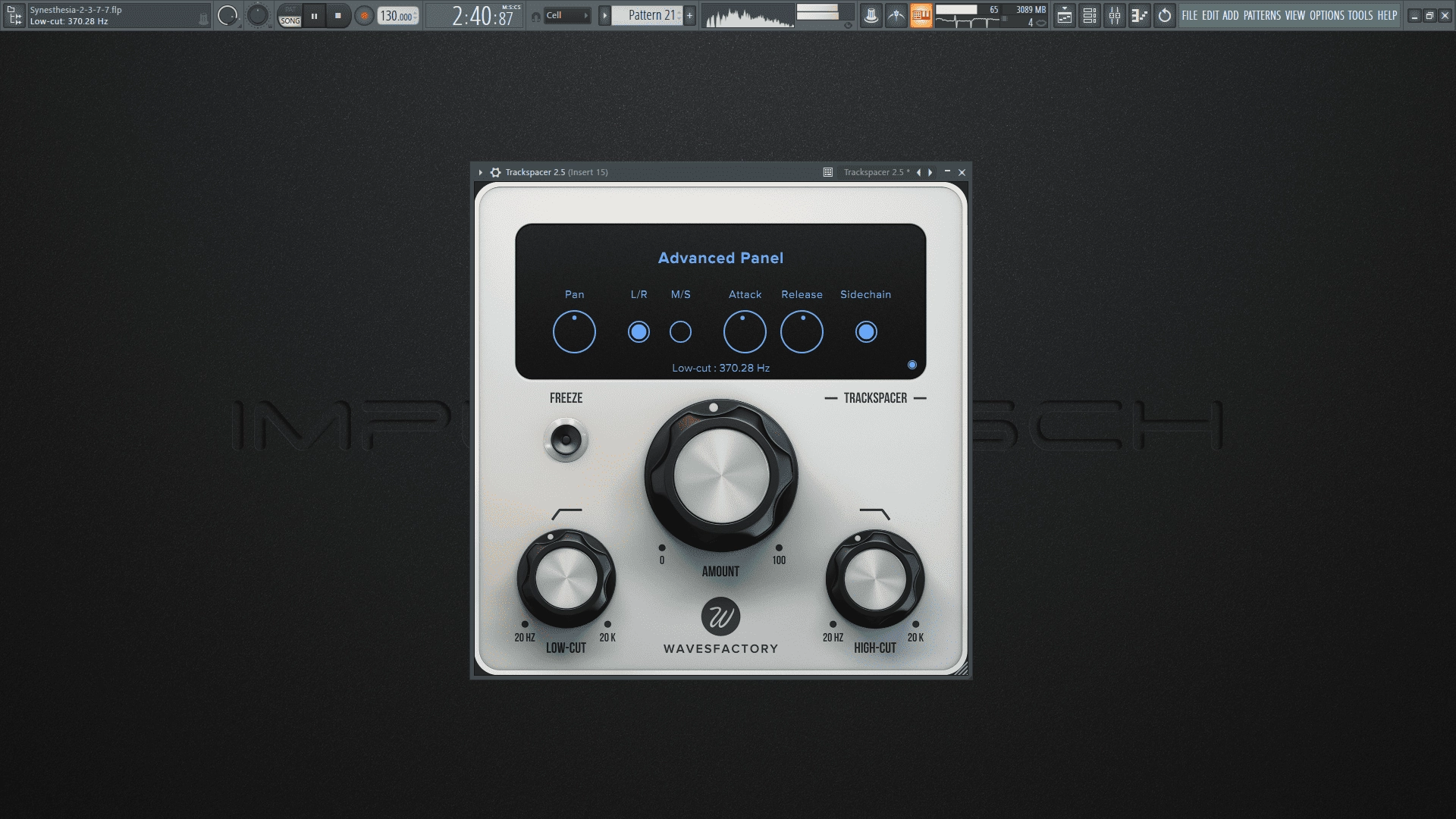Open pattern menu arrow left of Pattern 21
The image size is (1456, 819).
tap(604, 15)
